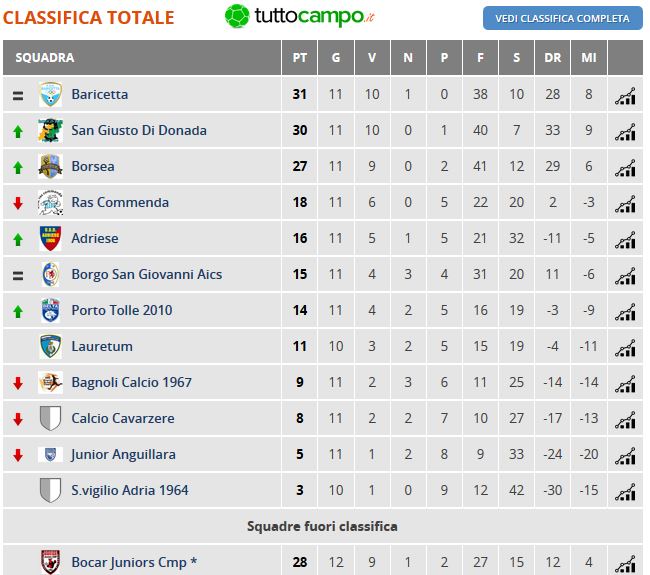Click the Adriese red and blue shield
650x575 pixels.
50,238
